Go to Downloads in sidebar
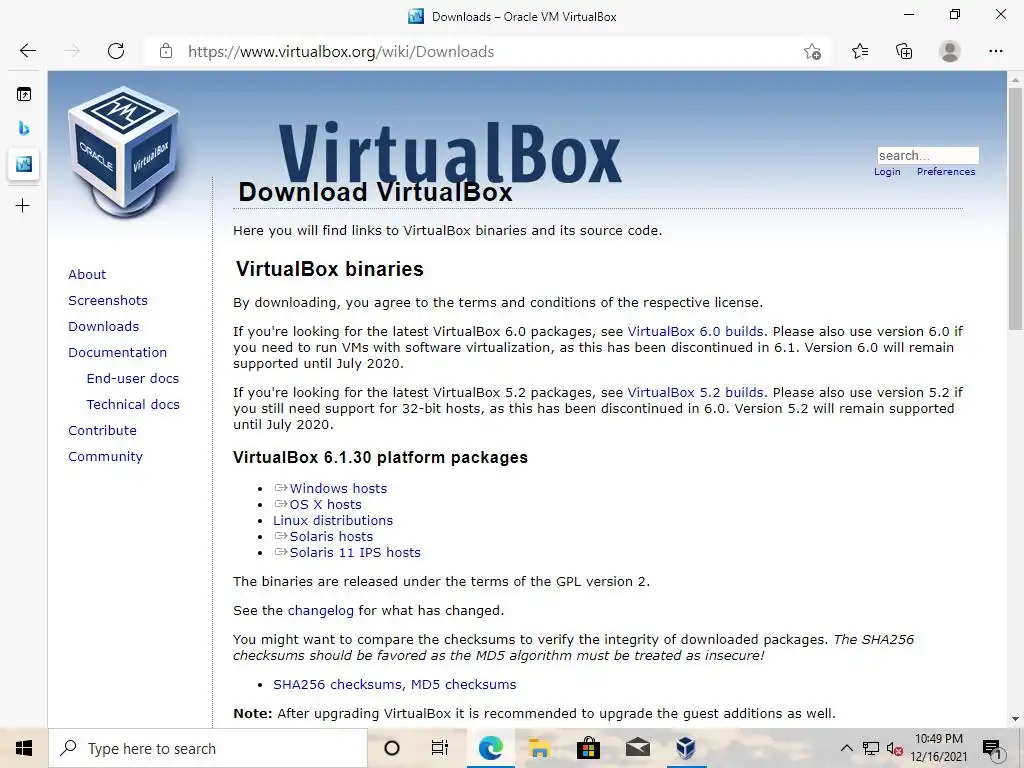Screen dimensions: 1024x768 pos(103,327)
